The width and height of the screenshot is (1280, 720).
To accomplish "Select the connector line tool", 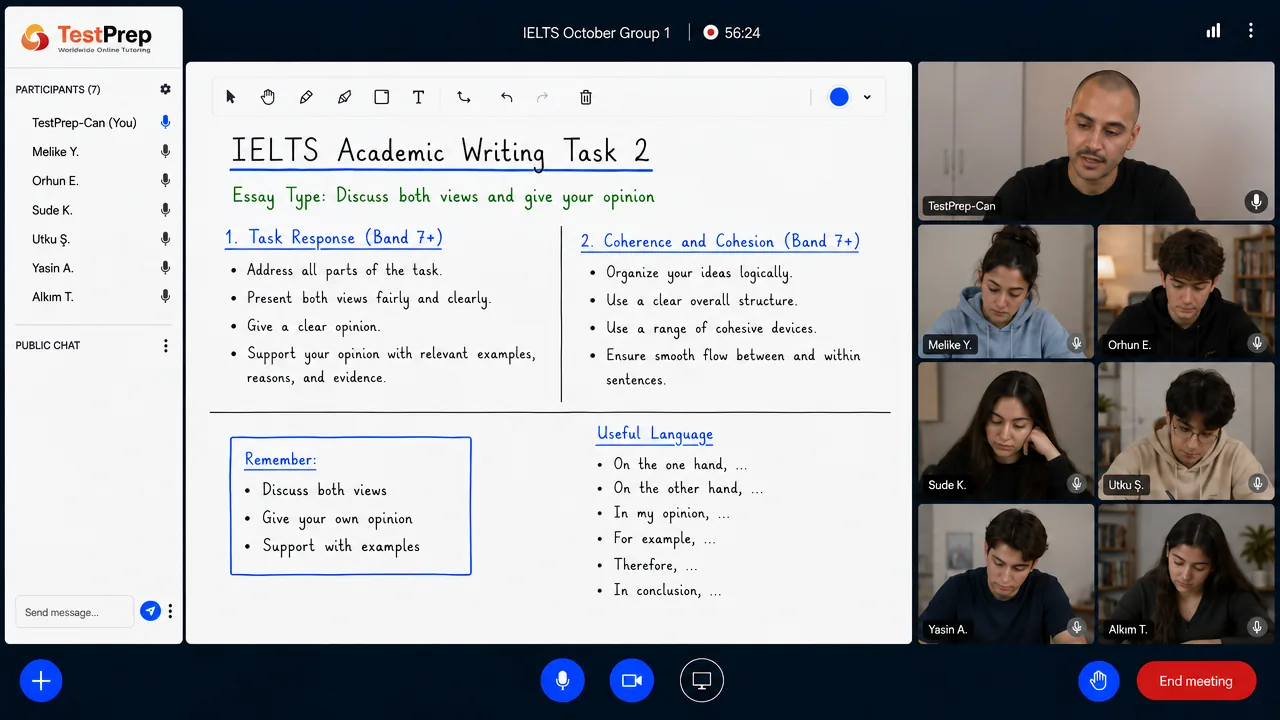I will 464,97.
